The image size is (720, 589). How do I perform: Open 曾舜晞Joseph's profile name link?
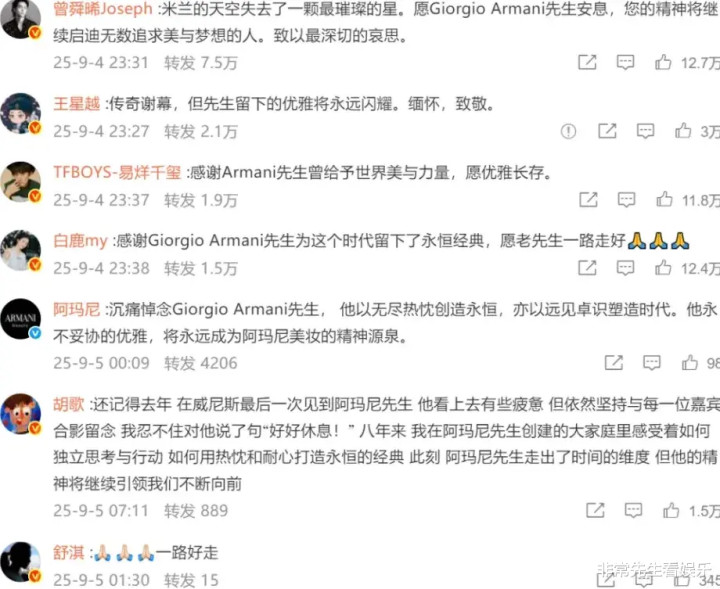pyautogui.click(x=102, y=9)
